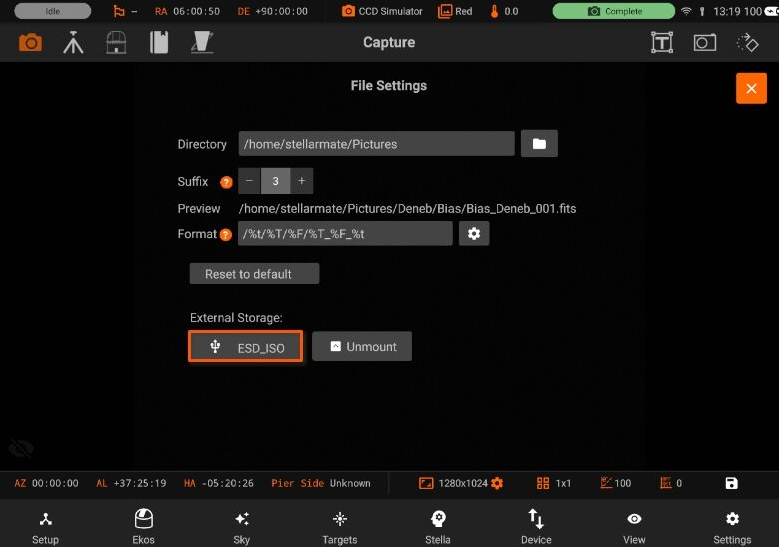Screen dimensions: 779x547
Task: Click the Idle status pill
Action: click(x=53, y=11)
